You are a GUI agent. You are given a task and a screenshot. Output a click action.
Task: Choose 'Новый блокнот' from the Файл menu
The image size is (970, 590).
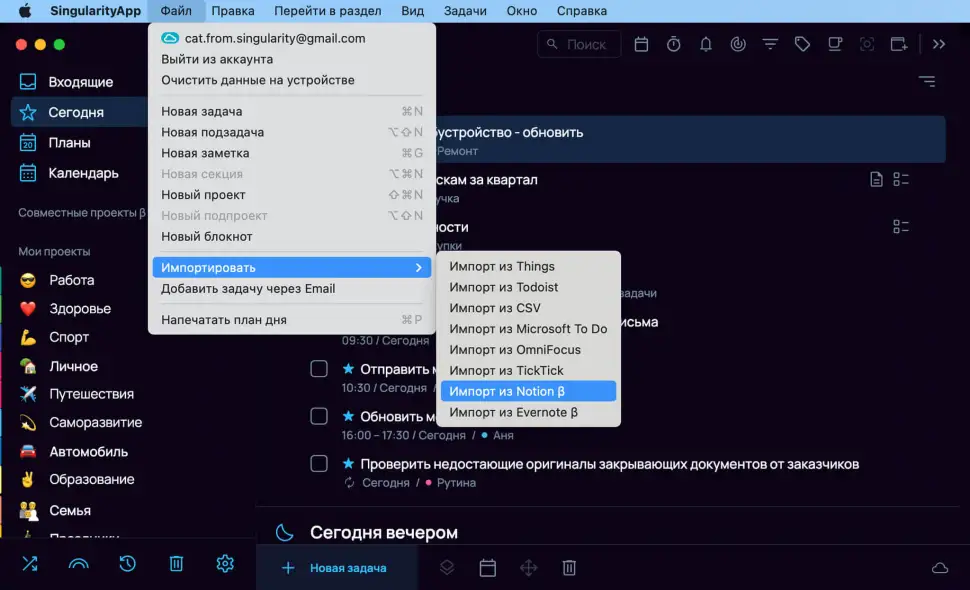[207, 237]
